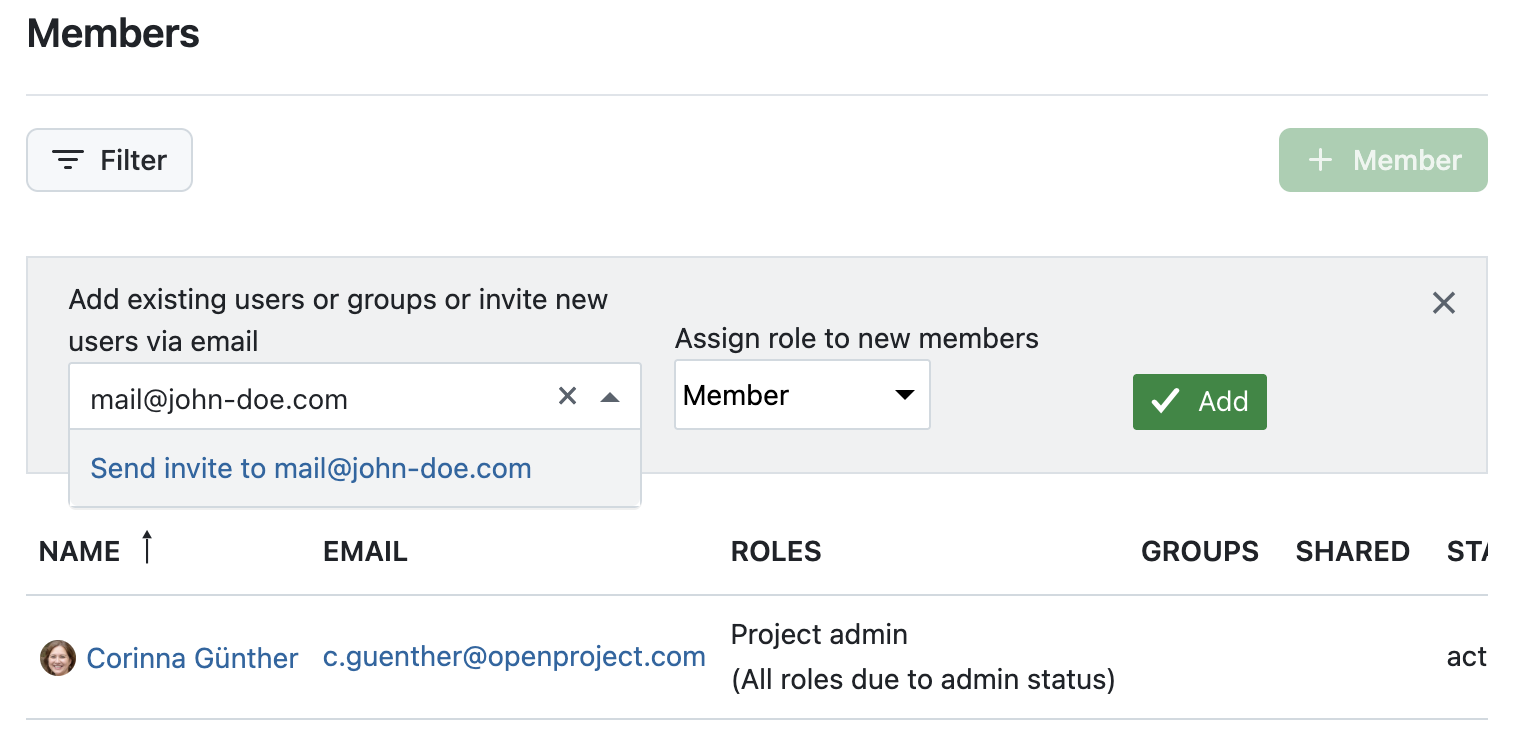
Task: Open Corinna Günther's profile link
Action: [192, 657]
